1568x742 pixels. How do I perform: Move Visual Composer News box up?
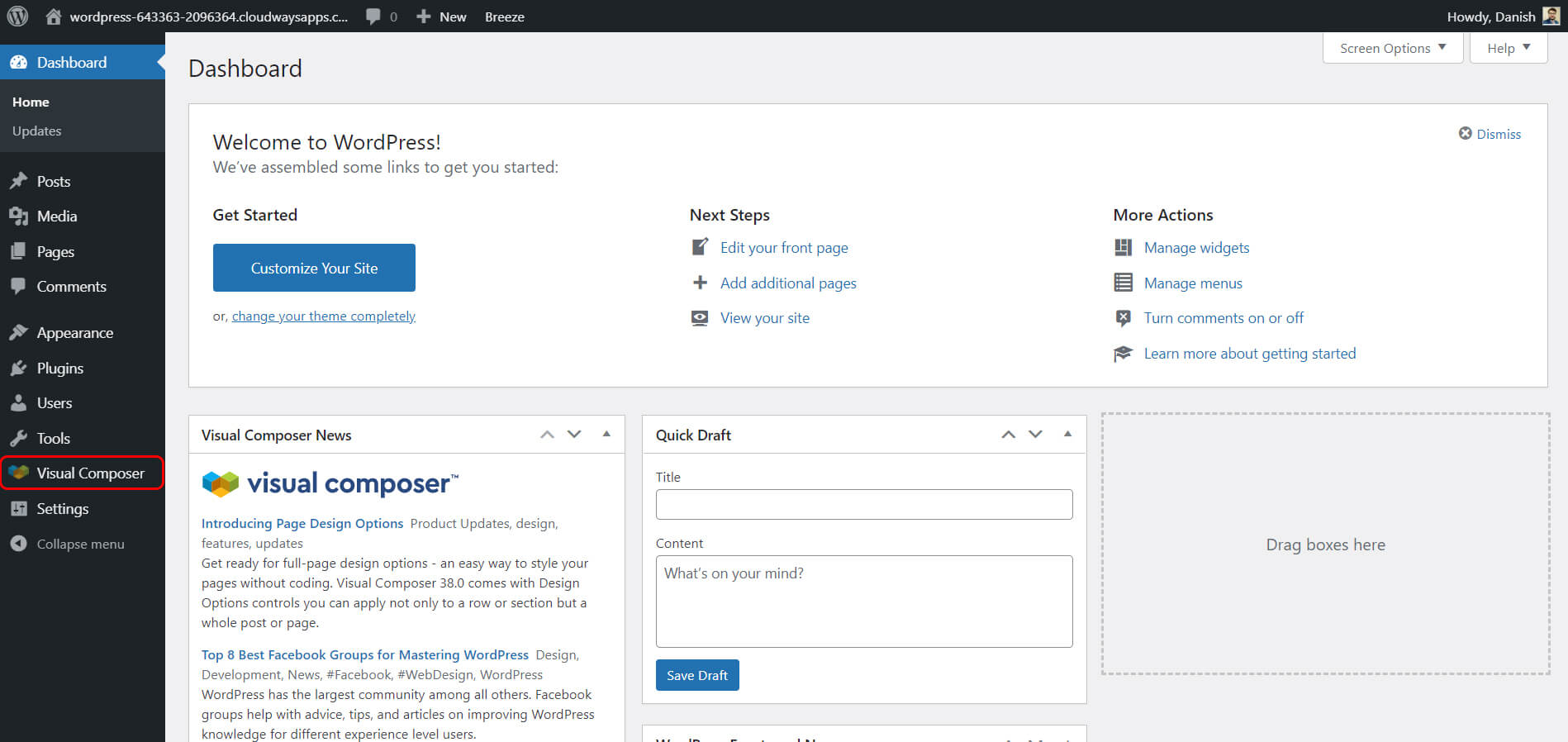pos(547,434)
